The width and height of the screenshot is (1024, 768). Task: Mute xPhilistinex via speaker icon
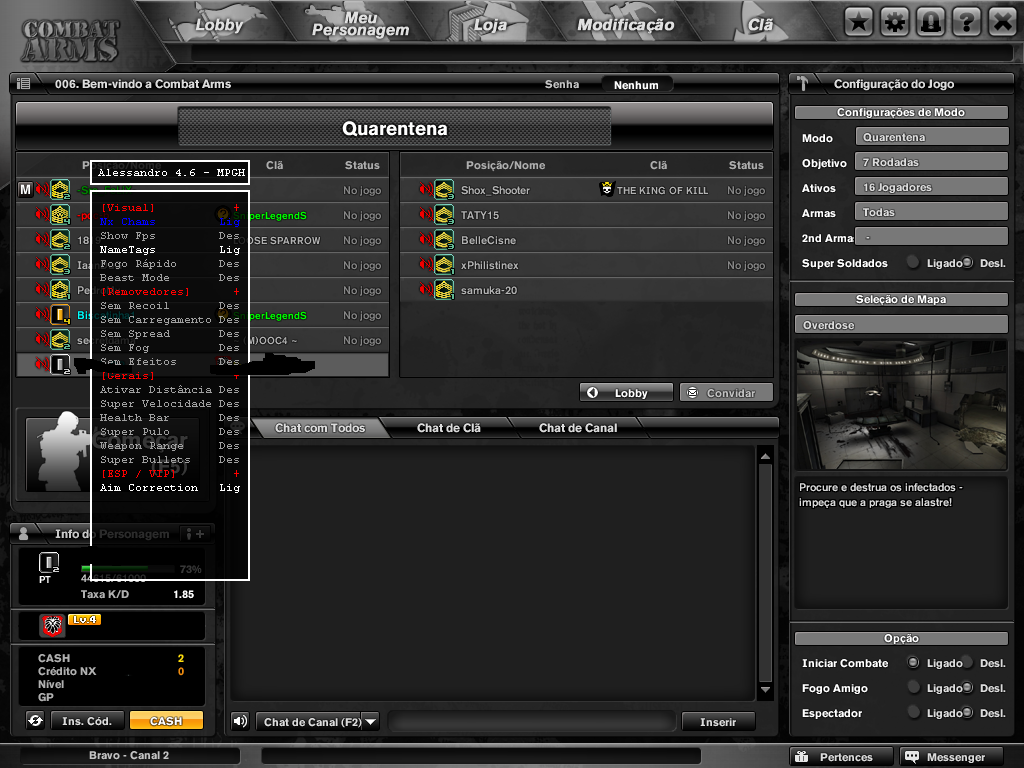426,264
